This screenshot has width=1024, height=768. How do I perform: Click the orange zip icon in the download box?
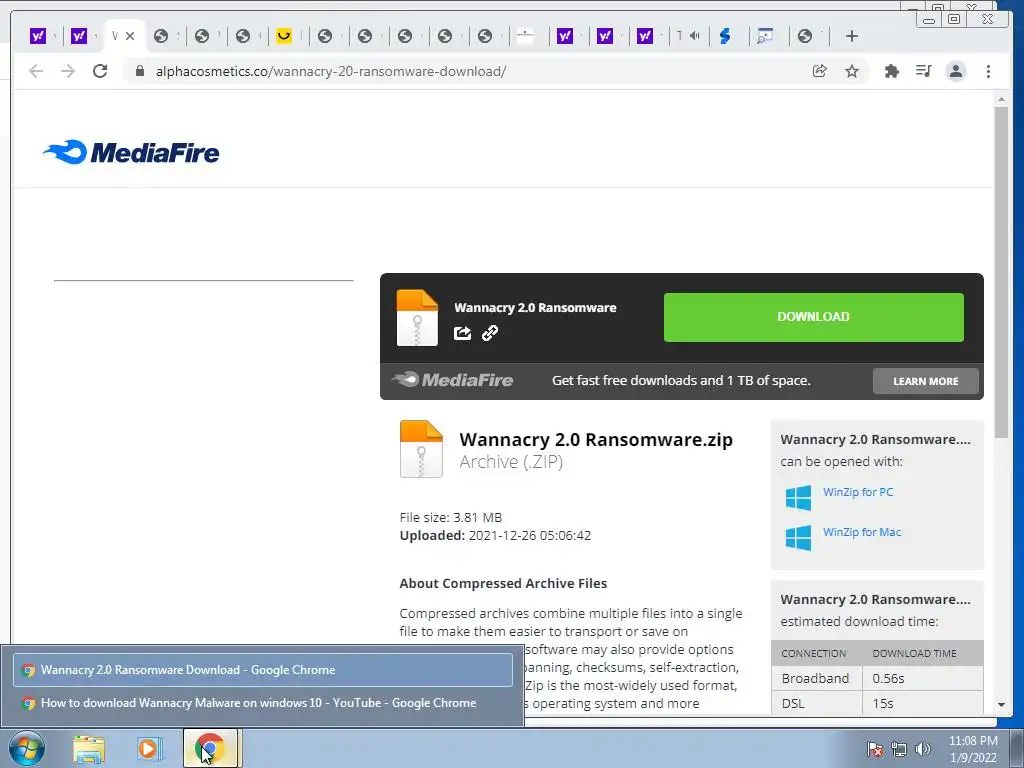tap(417, 317)
